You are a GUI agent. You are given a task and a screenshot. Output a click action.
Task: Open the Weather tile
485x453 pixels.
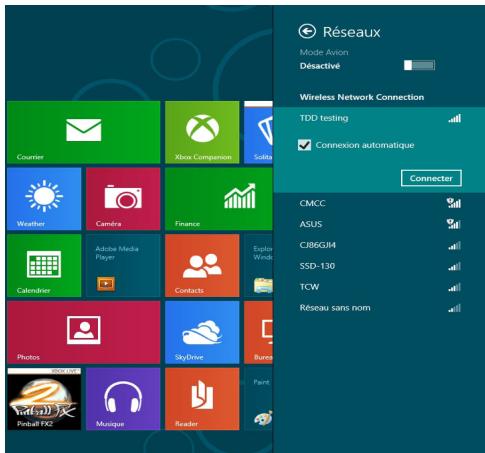44,199
